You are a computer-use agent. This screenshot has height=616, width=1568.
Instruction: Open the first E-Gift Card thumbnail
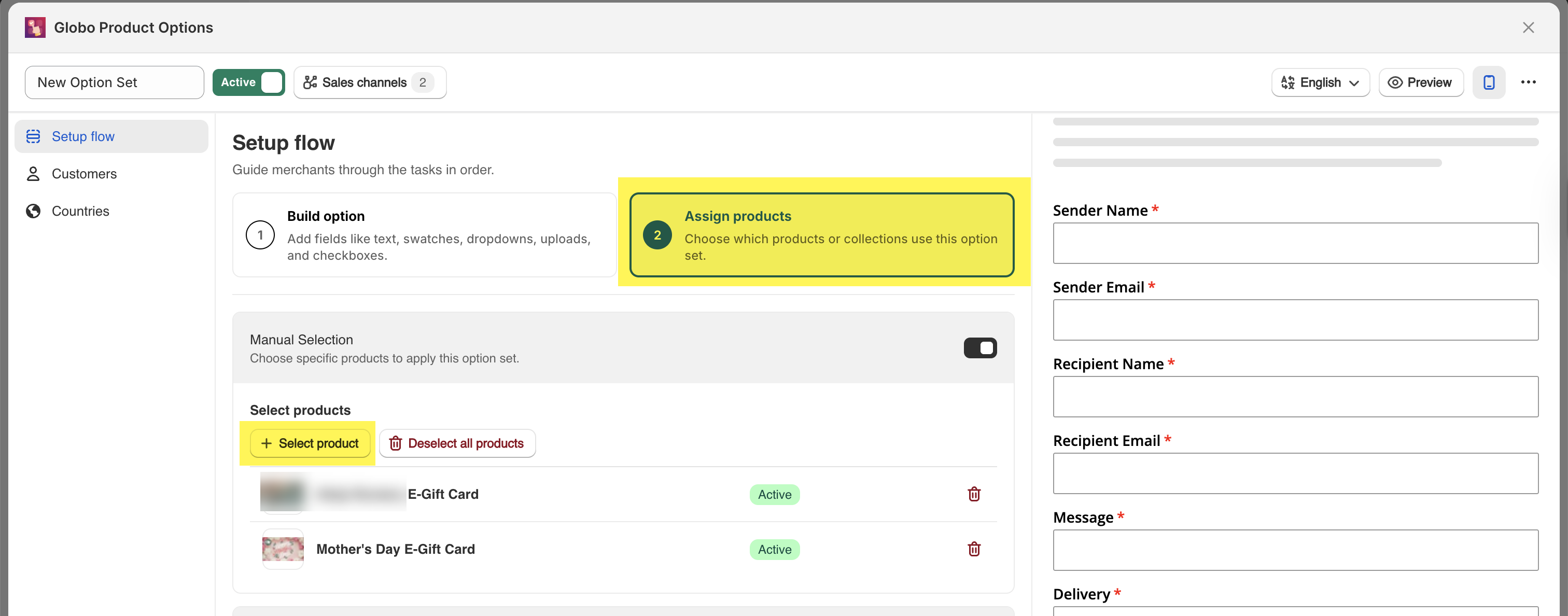283,493
